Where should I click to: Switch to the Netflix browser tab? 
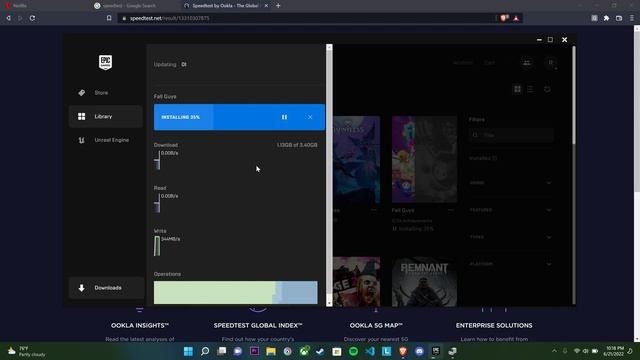(45, 6)
